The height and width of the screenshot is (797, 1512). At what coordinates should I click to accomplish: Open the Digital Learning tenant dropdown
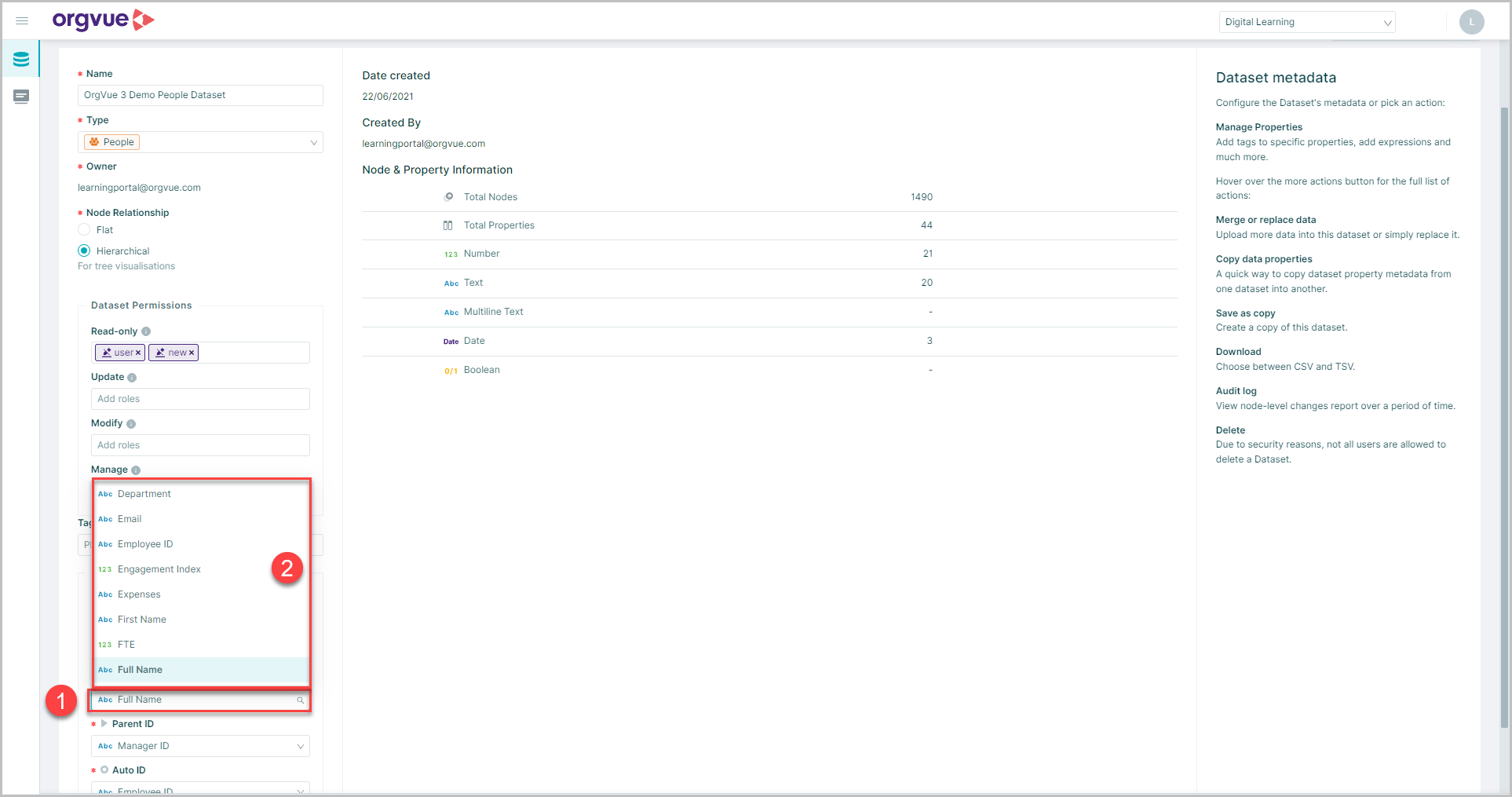click(1306, 22)
